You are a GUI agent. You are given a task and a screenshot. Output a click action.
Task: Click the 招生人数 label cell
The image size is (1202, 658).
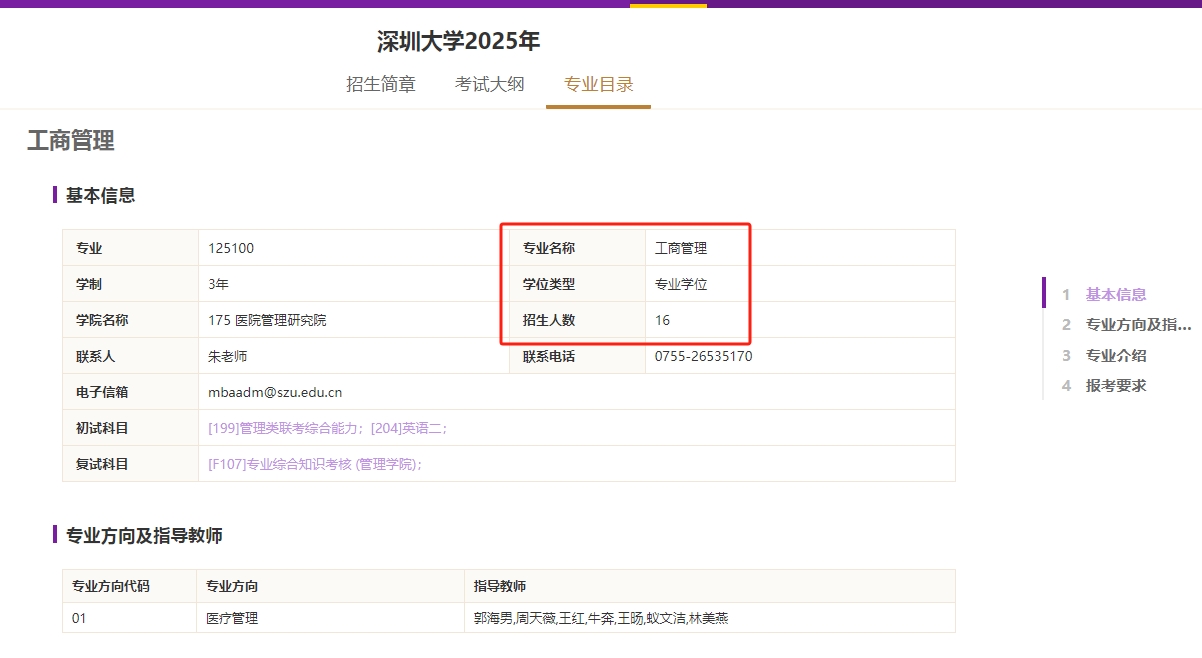pyautogui.click(x=577, y=320)
